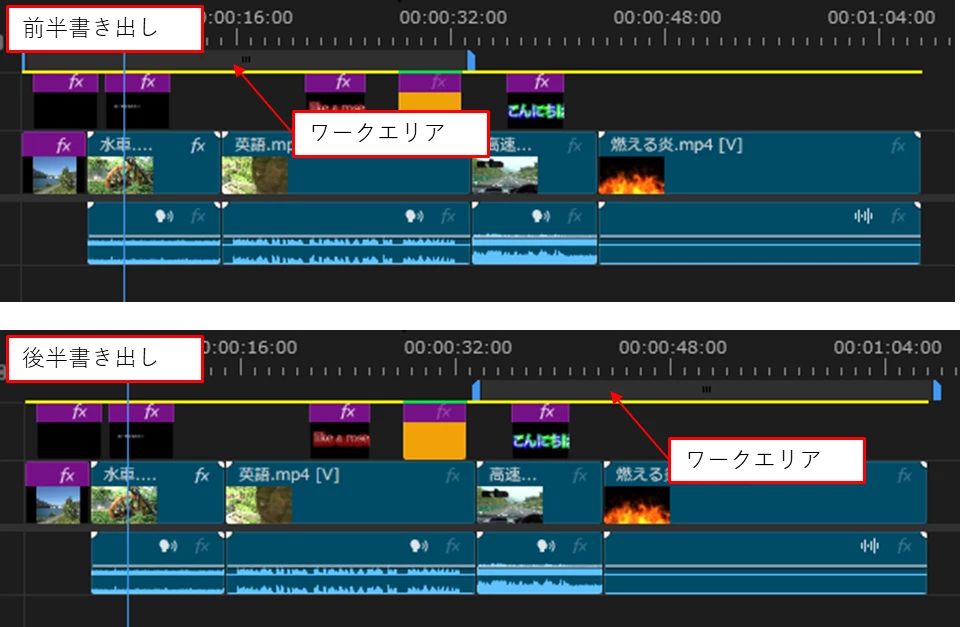Click speaker icon on 水車 audio clip, 前半書き出し timeline
The width and height of the screenshot is (960, 627).
(x=164, y=216)
